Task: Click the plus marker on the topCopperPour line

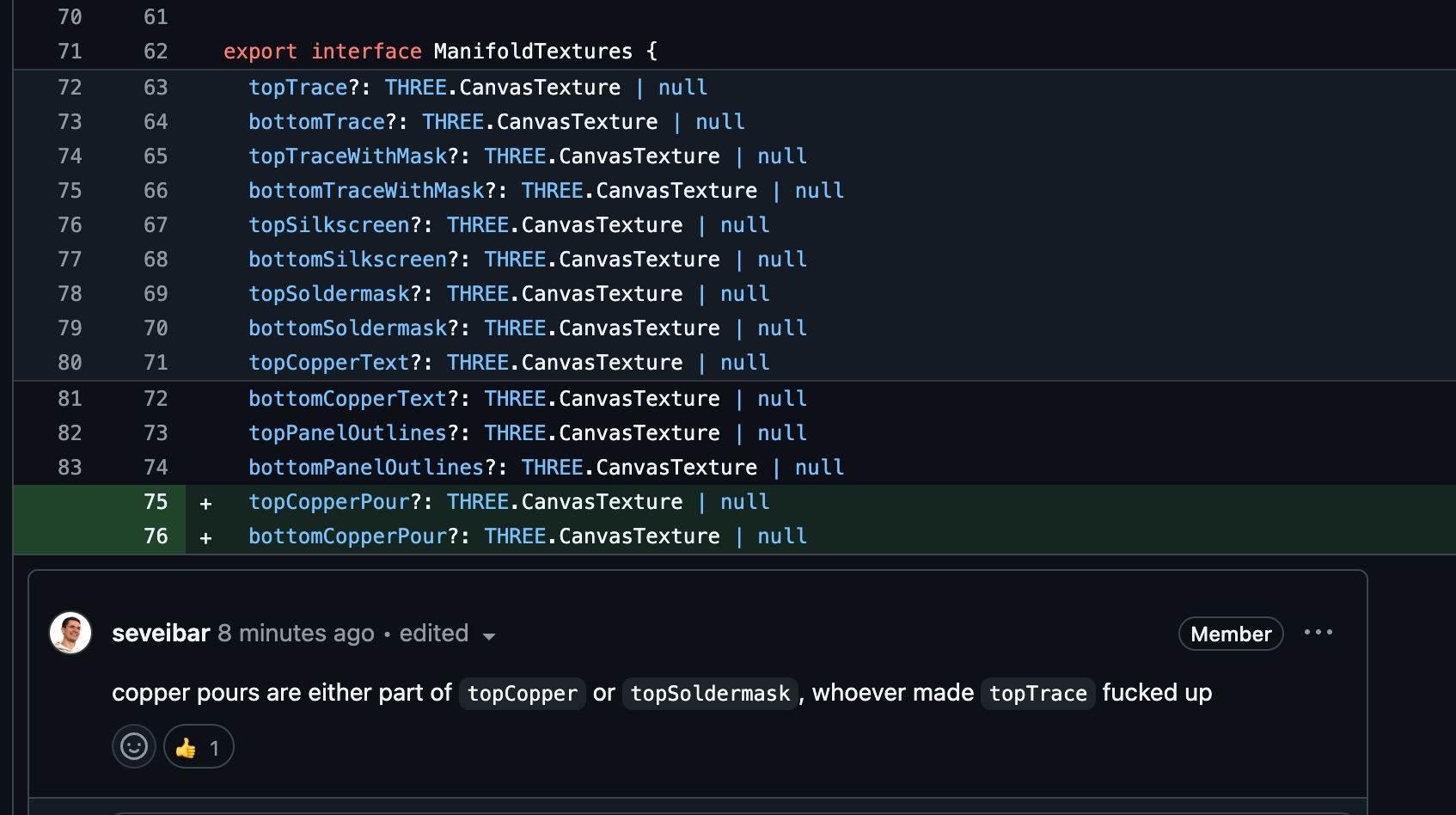Action: (x=205, y=503)
